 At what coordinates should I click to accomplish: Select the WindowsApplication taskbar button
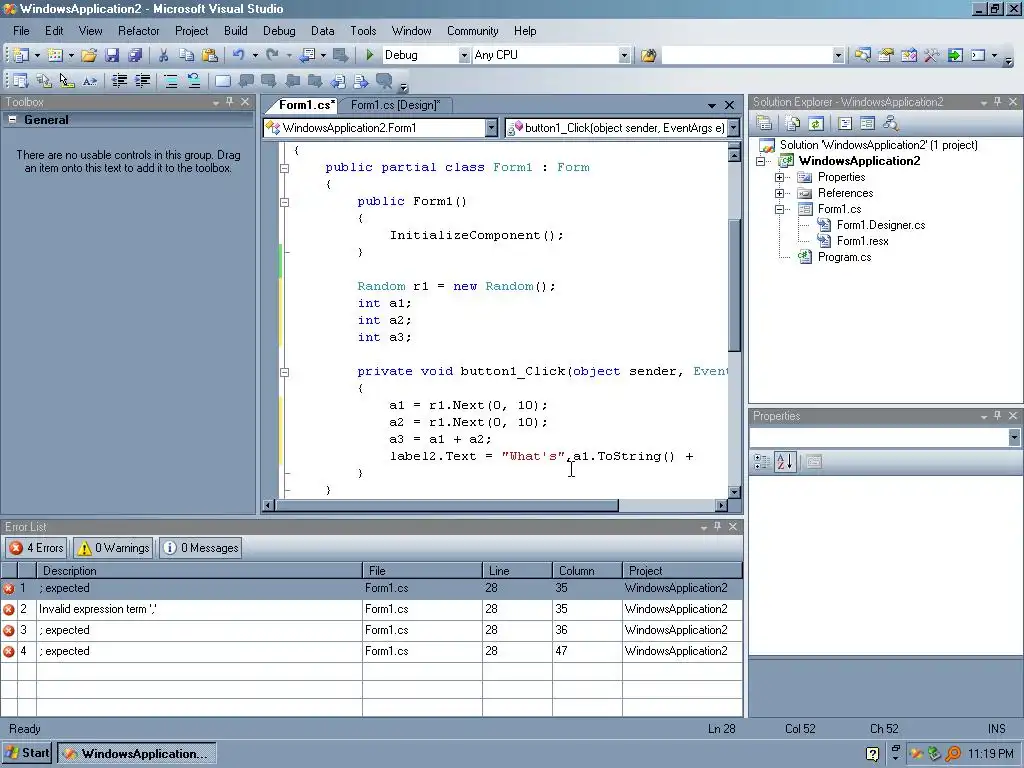136,753
